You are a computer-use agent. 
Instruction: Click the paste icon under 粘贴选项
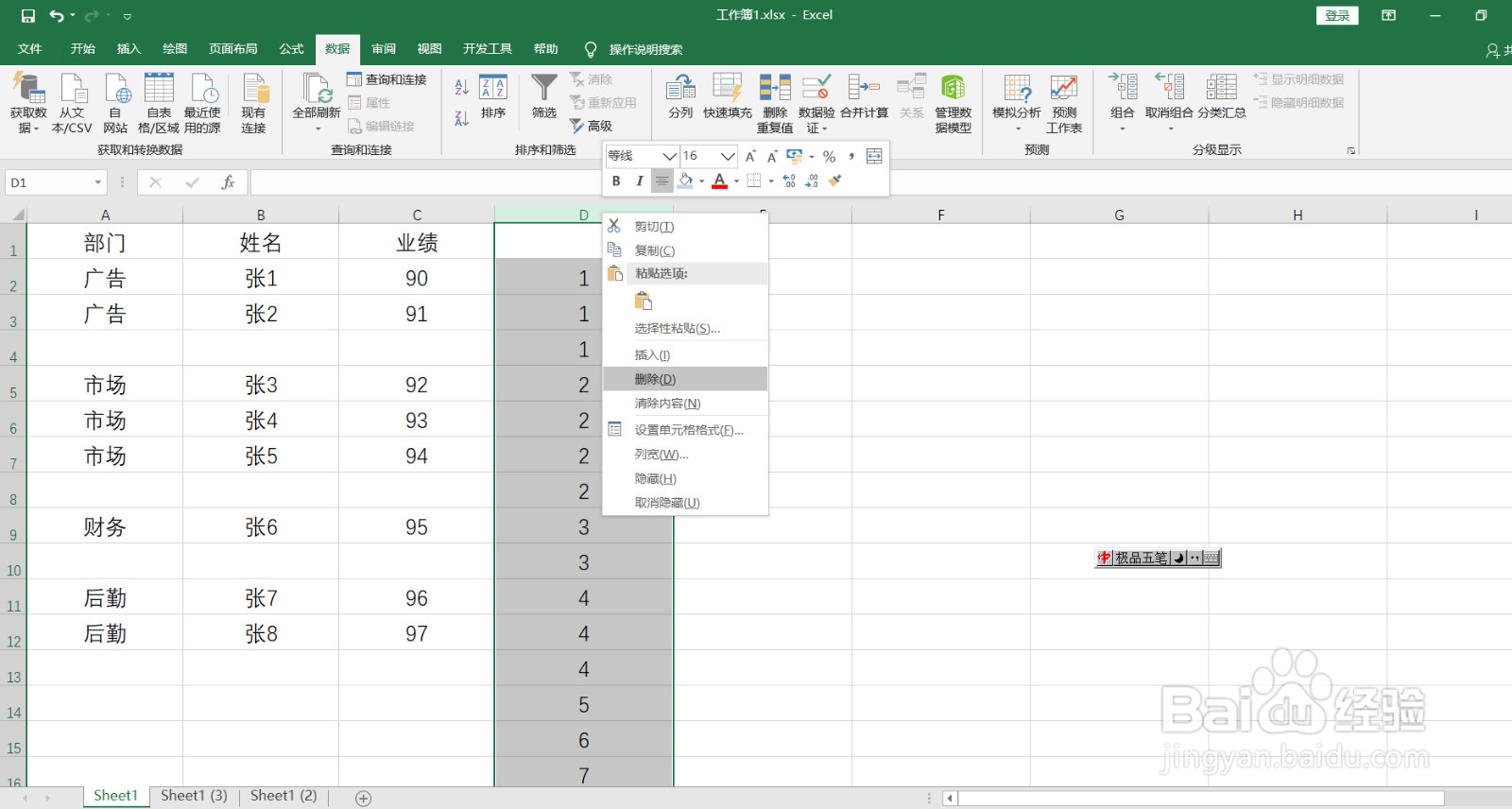[x=644, y=301]
